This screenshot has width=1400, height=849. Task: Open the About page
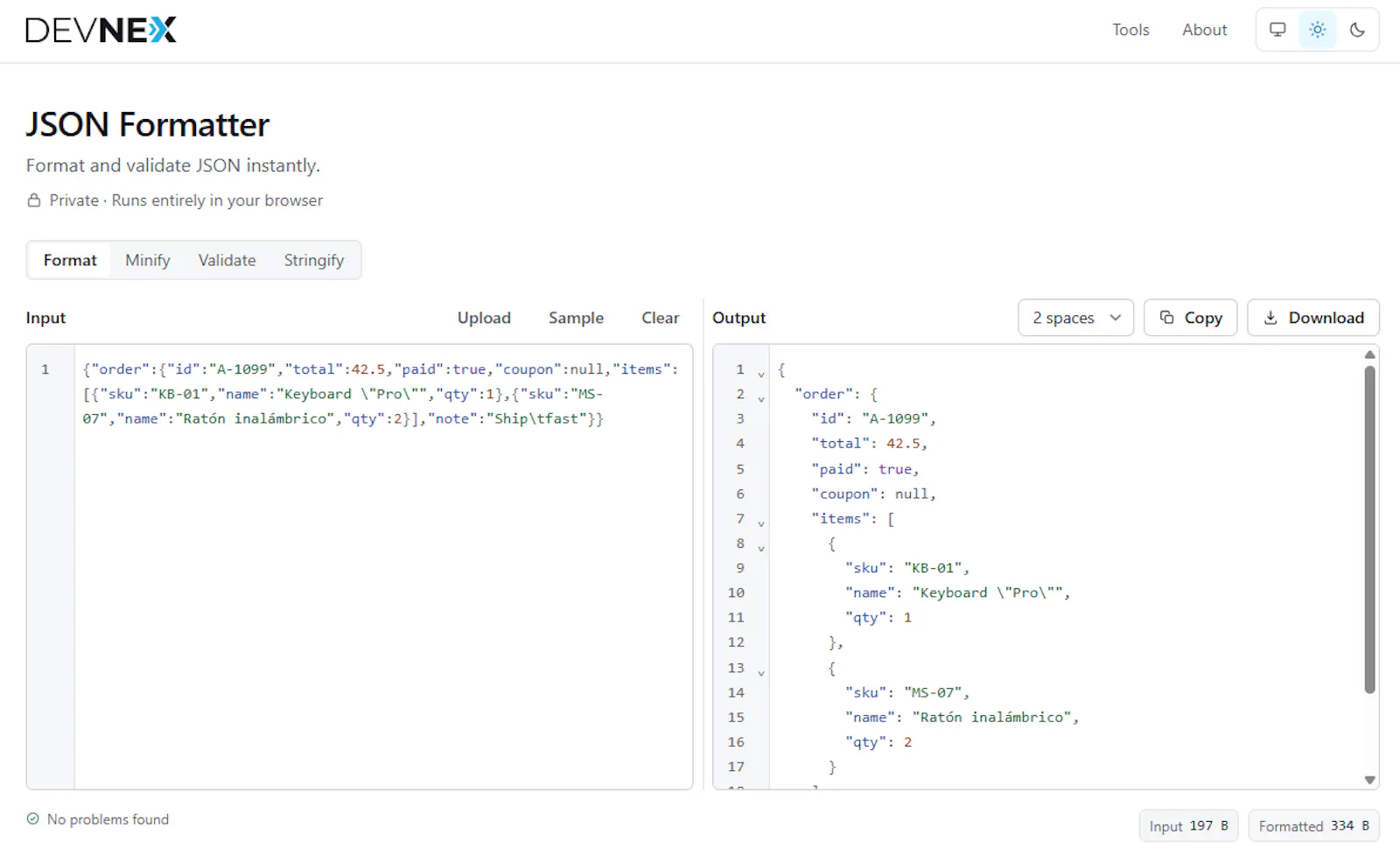pos(1204,30)
